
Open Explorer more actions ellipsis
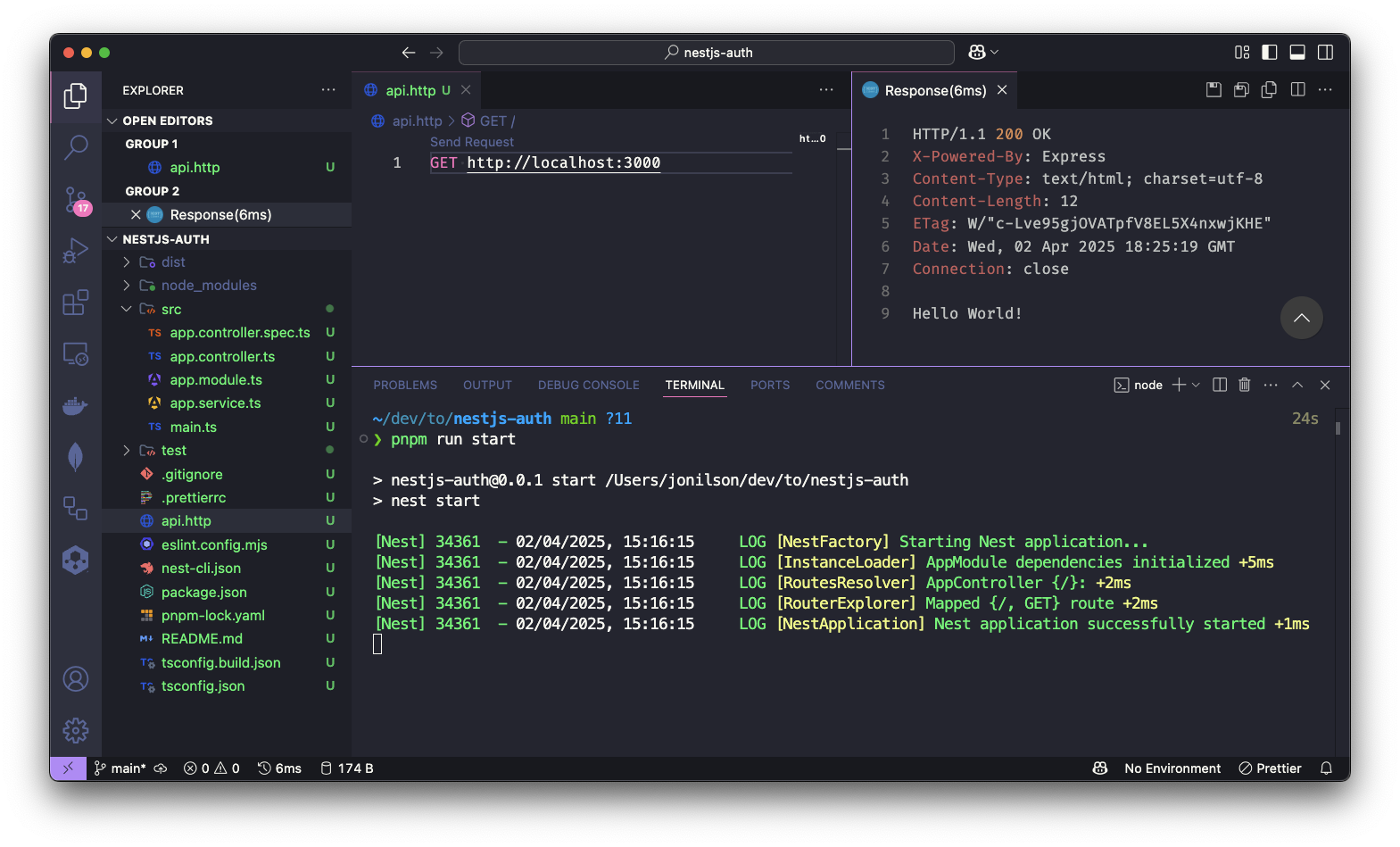(x=328, y=90)
